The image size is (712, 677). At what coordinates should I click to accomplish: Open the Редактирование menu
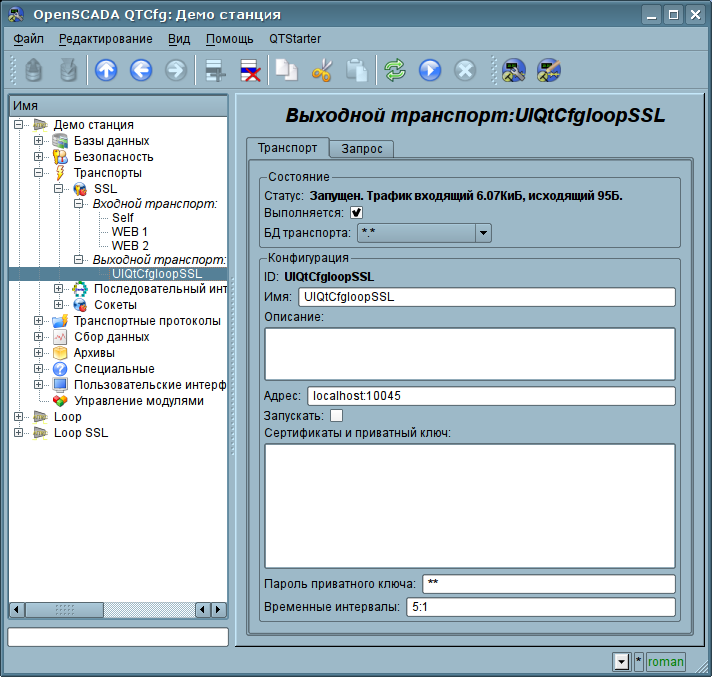coord(105,39)
